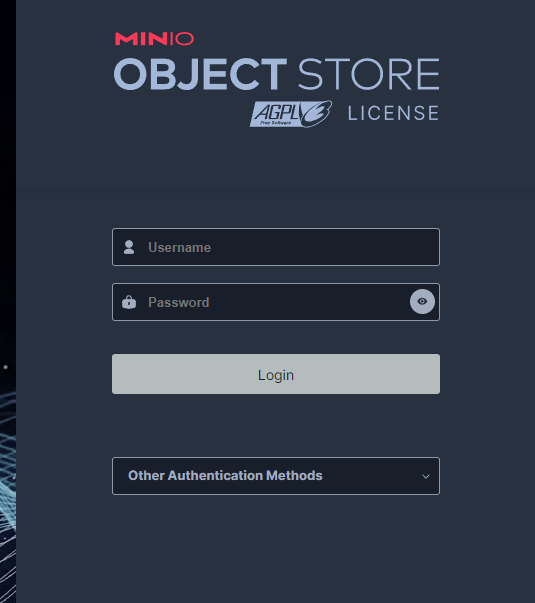Click the black area above wave artwork
The width and height of the screenshot is (535, 603).
pos(8,173)
